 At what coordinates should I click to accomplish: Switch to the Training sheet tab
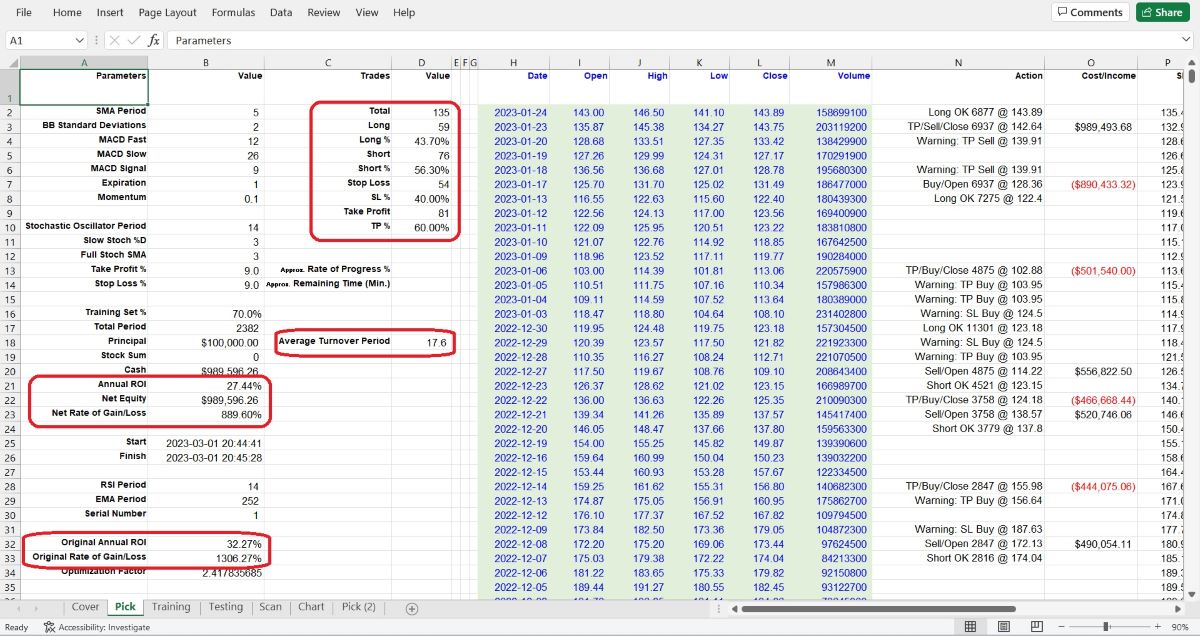[171, 607]
